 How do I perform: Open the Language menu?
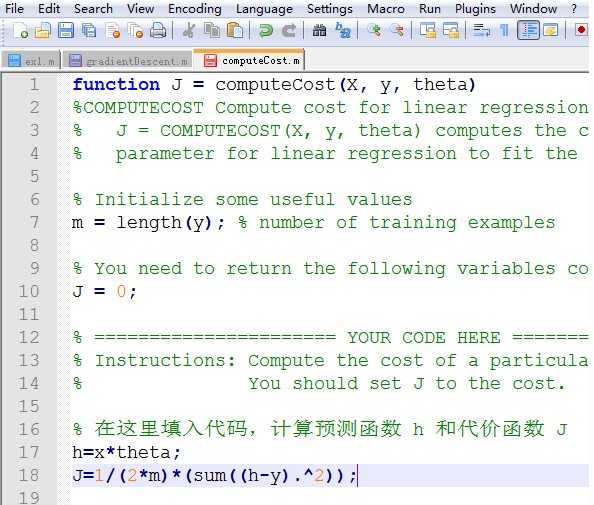pyautogui.click(x=264, y=8)
